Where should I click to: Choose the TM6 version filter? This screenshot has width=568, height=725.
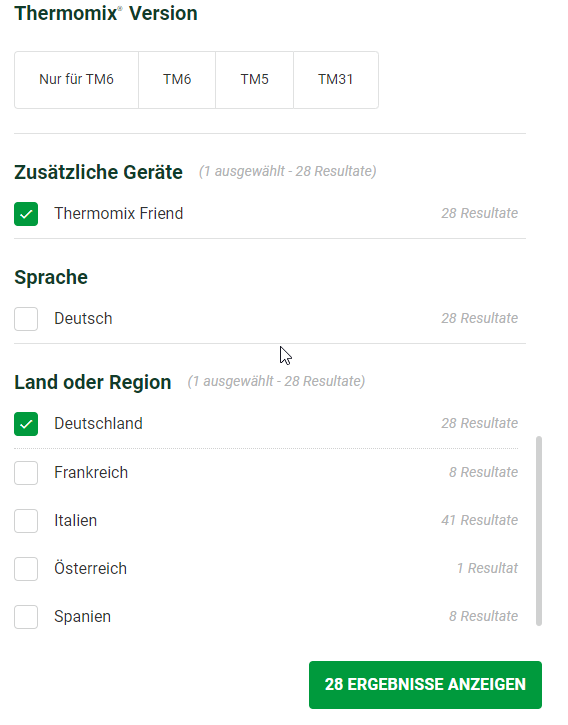click(x=177, y=80)
